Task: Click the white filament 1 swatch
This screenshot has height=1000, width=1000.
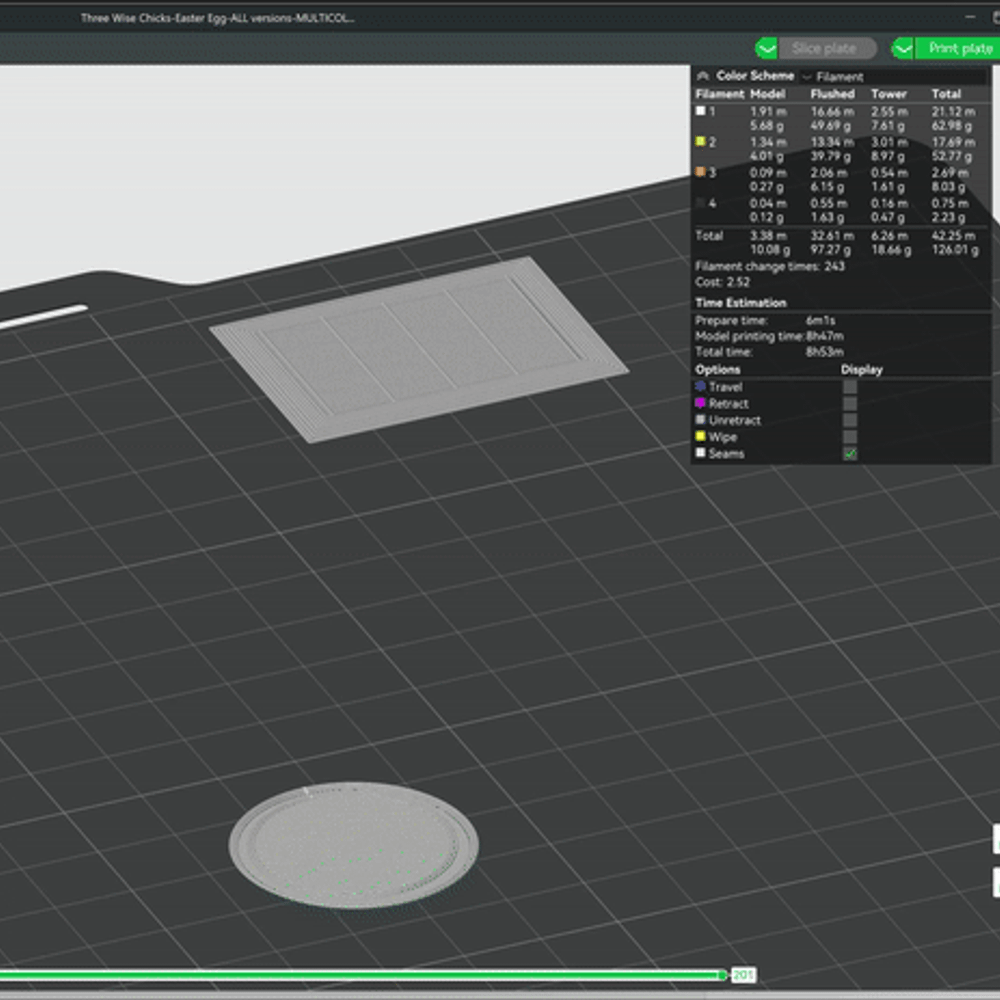Action: point(700,111)
